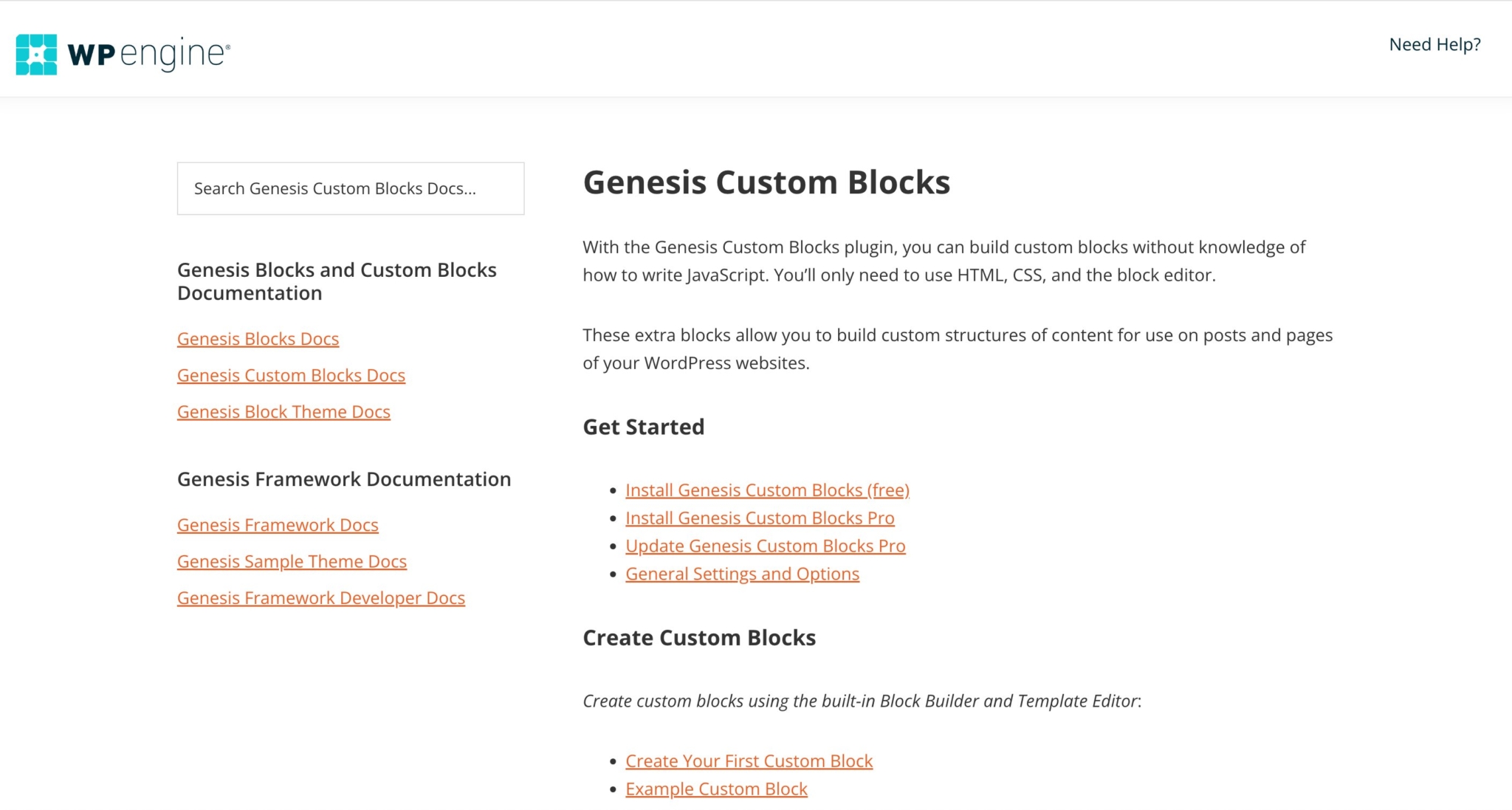Open Genesis Custom Blocks Docs

tap(291, 375)
